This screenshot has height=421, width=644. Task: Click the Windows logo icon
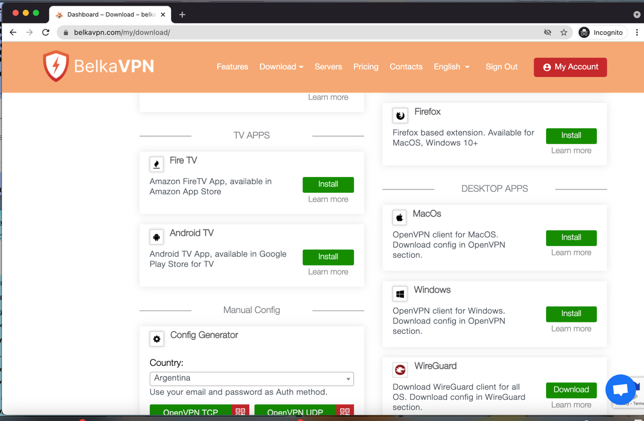[400, 294]
